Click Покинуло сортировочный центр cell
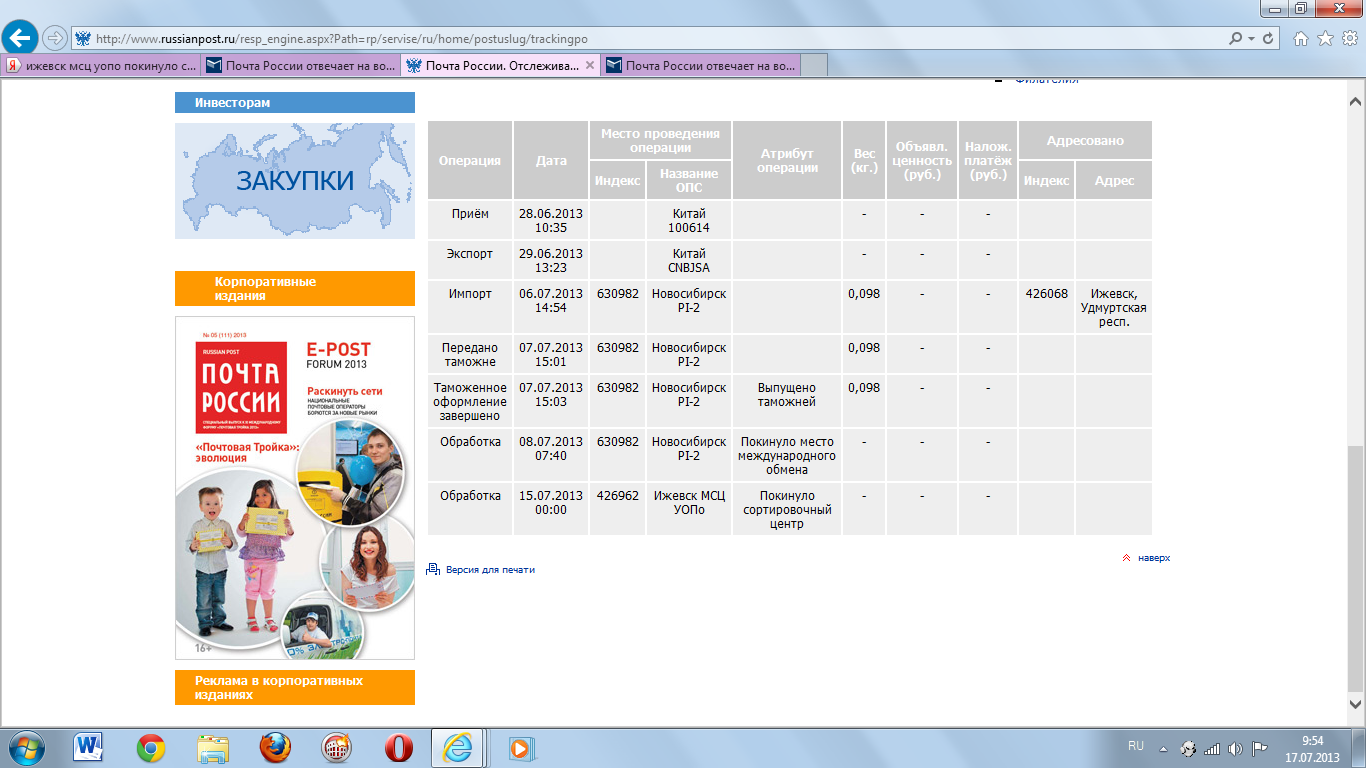This screenshot has height=768, width=1366. pos(787,509)
